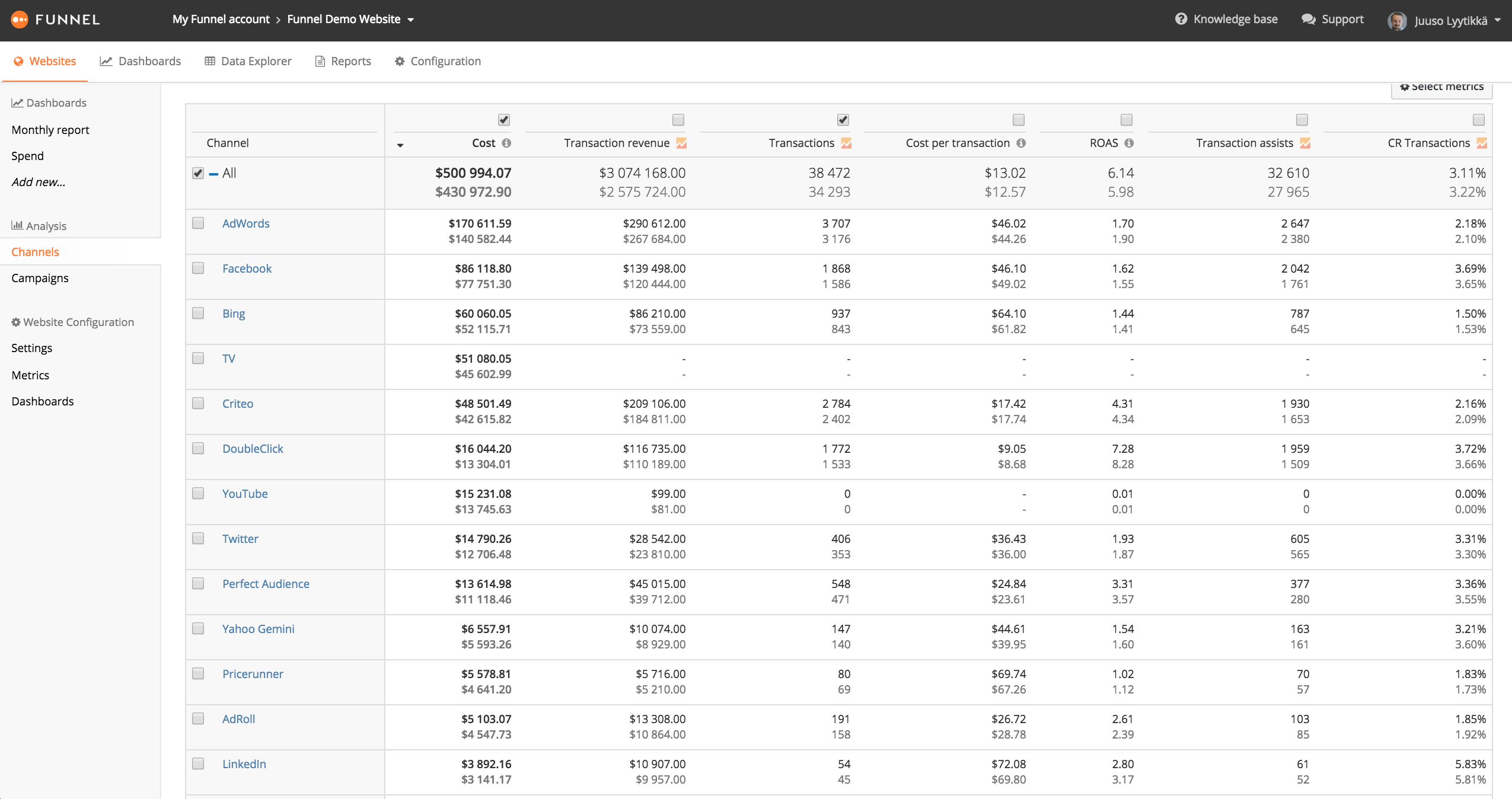Select the AdWords row checkbox

pos(198,223)
